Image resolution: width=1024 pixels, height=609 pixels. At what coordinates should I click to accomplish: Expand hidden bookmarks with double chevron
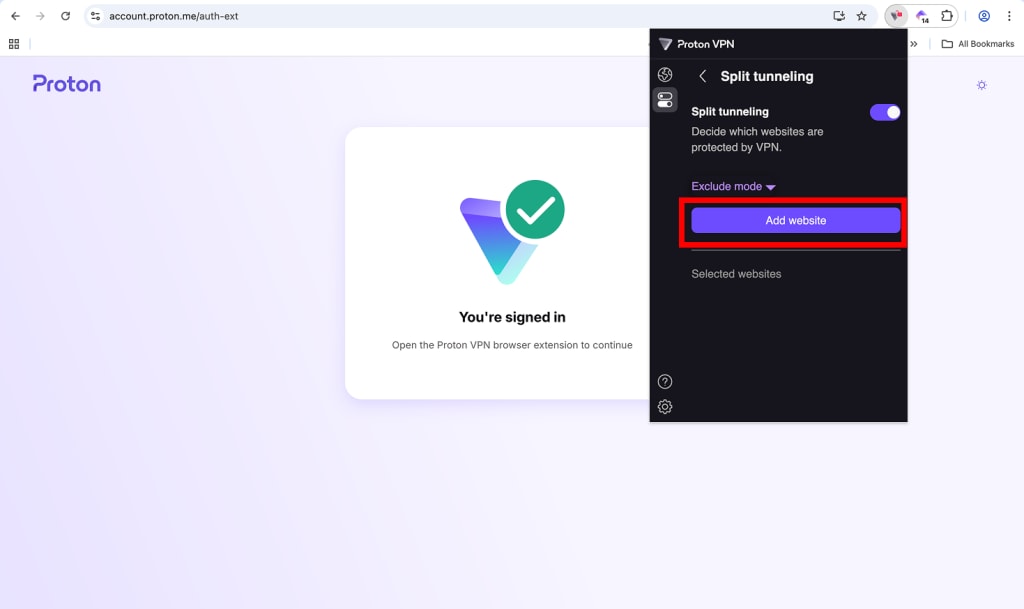(914, 44)
